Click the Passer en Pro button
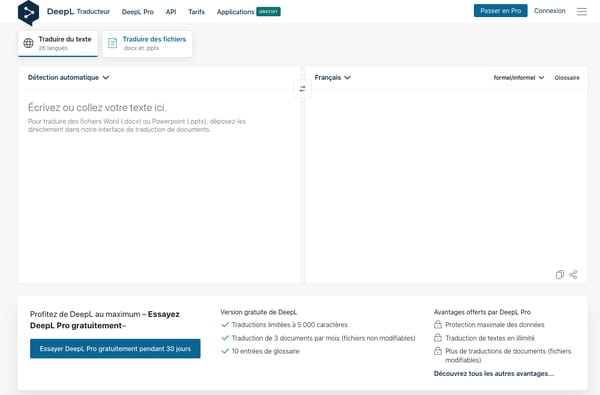Screen dimensions: 600x395 click(x=501, y=11)
